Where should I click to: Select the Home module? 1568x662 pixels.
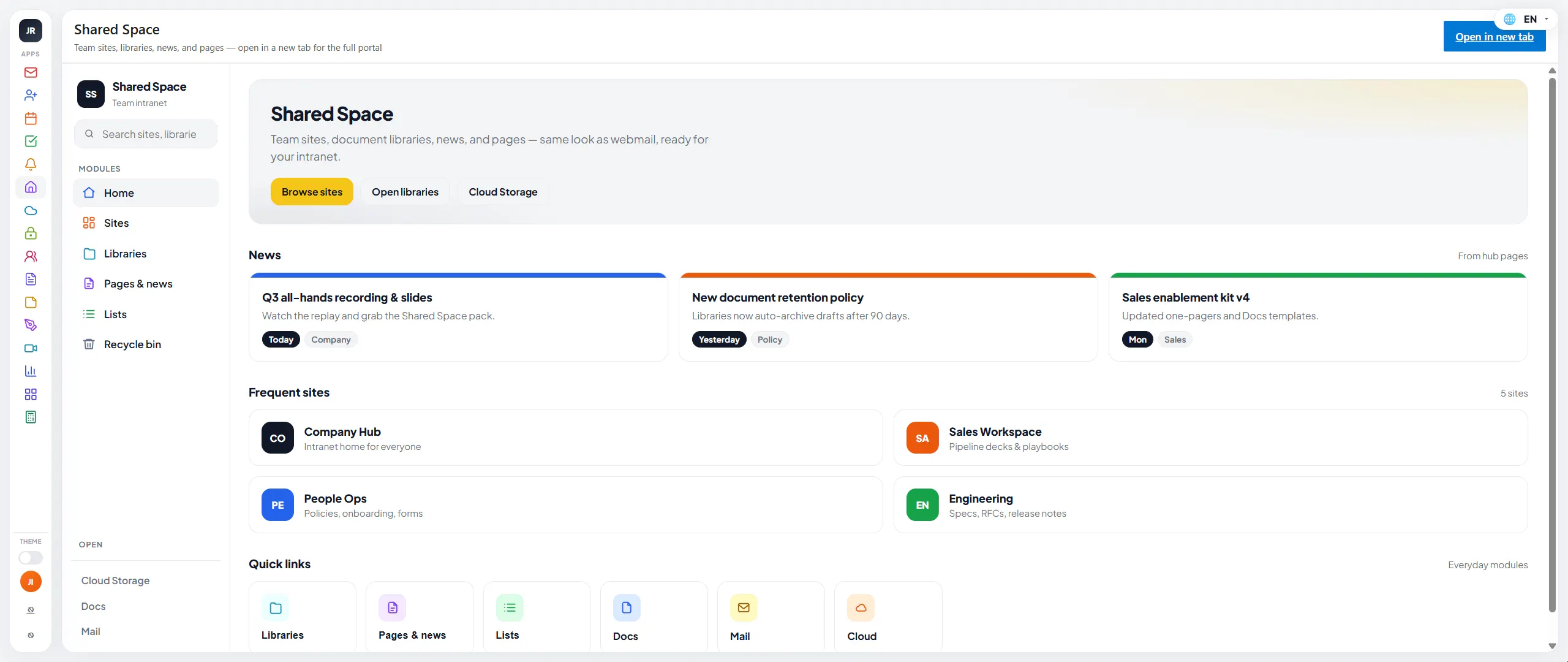pos(146,192)
